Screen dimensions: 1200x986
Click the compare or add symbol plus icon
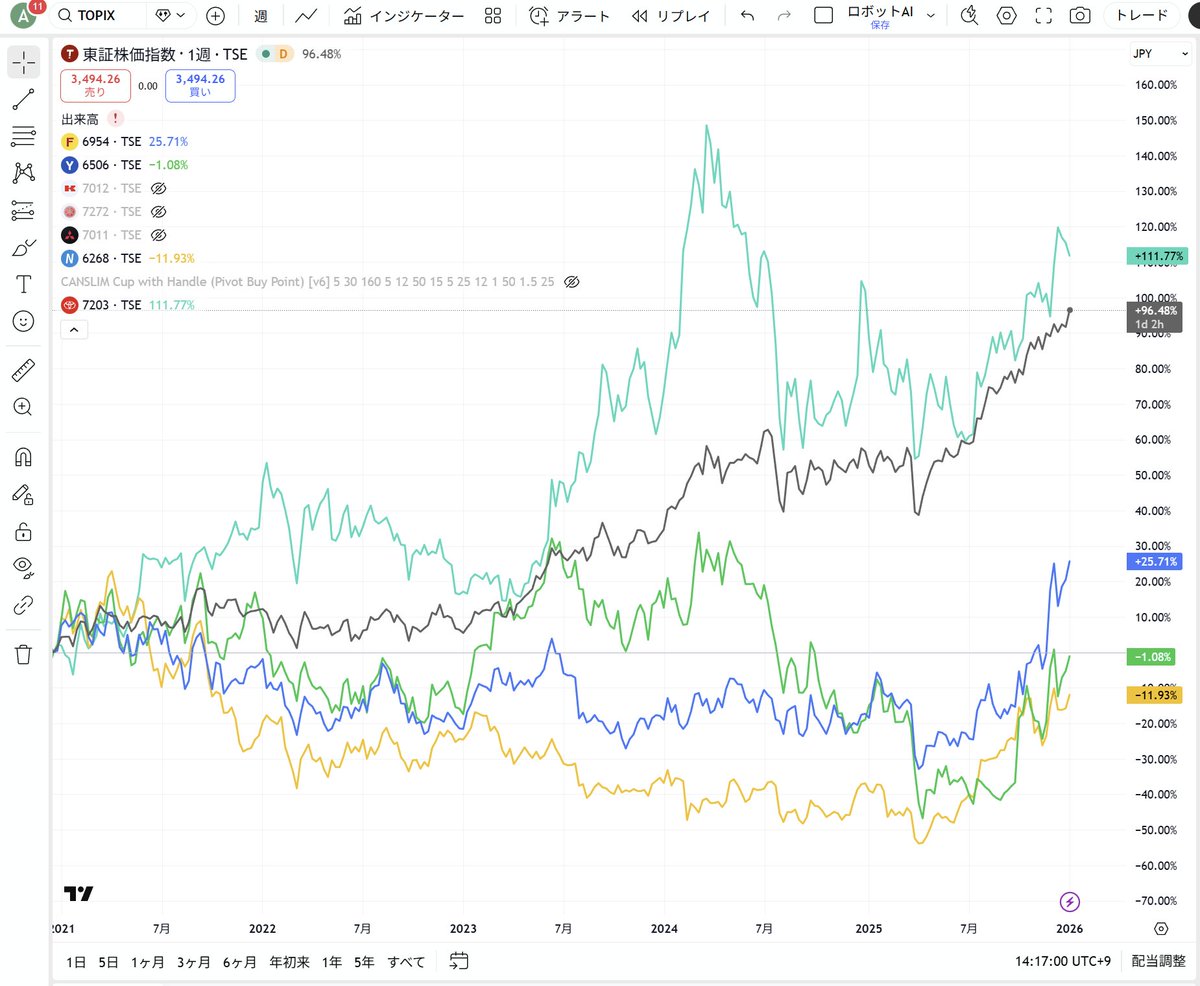point(215,16)
